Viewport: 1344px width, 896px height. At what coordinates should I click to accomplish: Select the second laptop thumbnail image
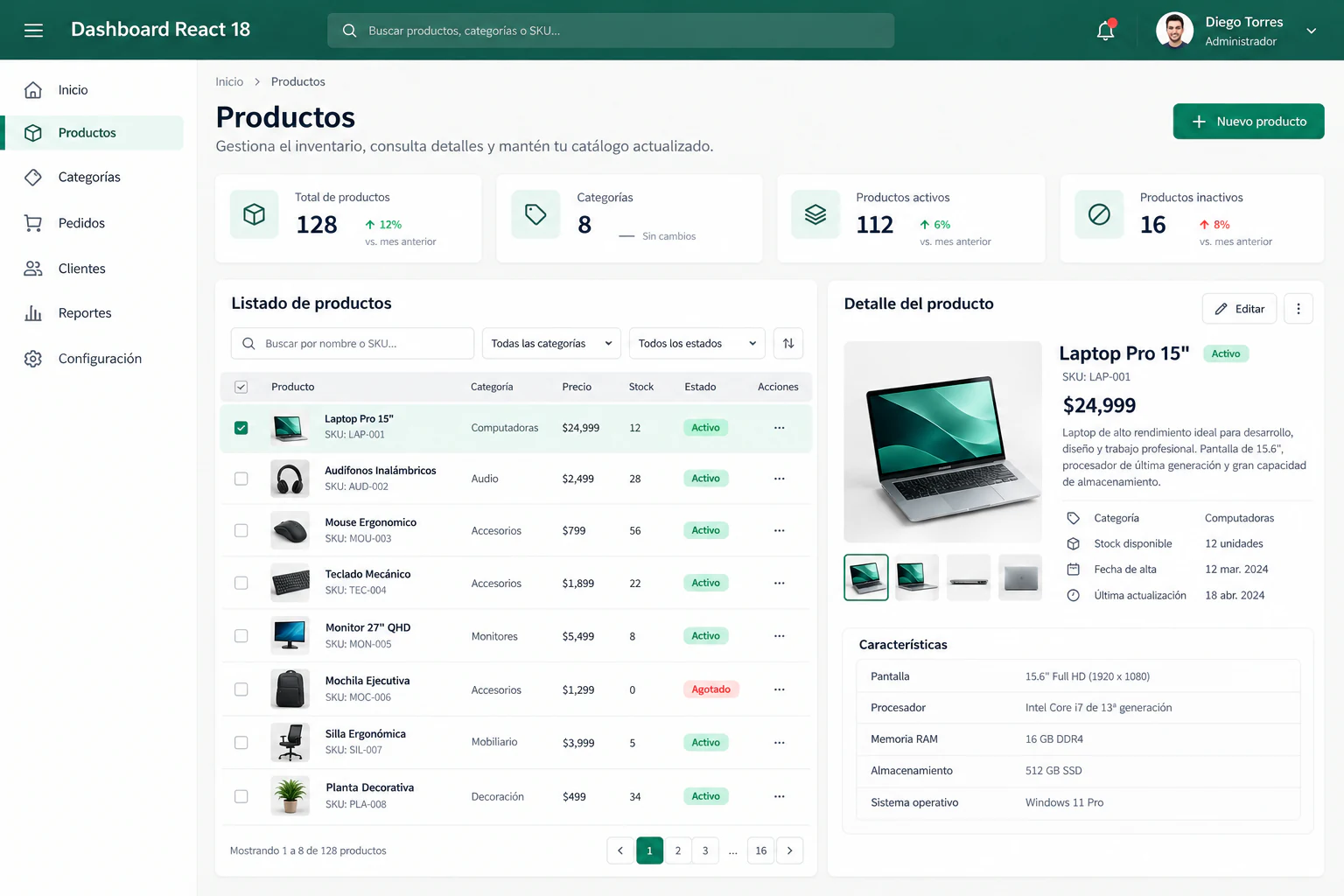point(917,577)
